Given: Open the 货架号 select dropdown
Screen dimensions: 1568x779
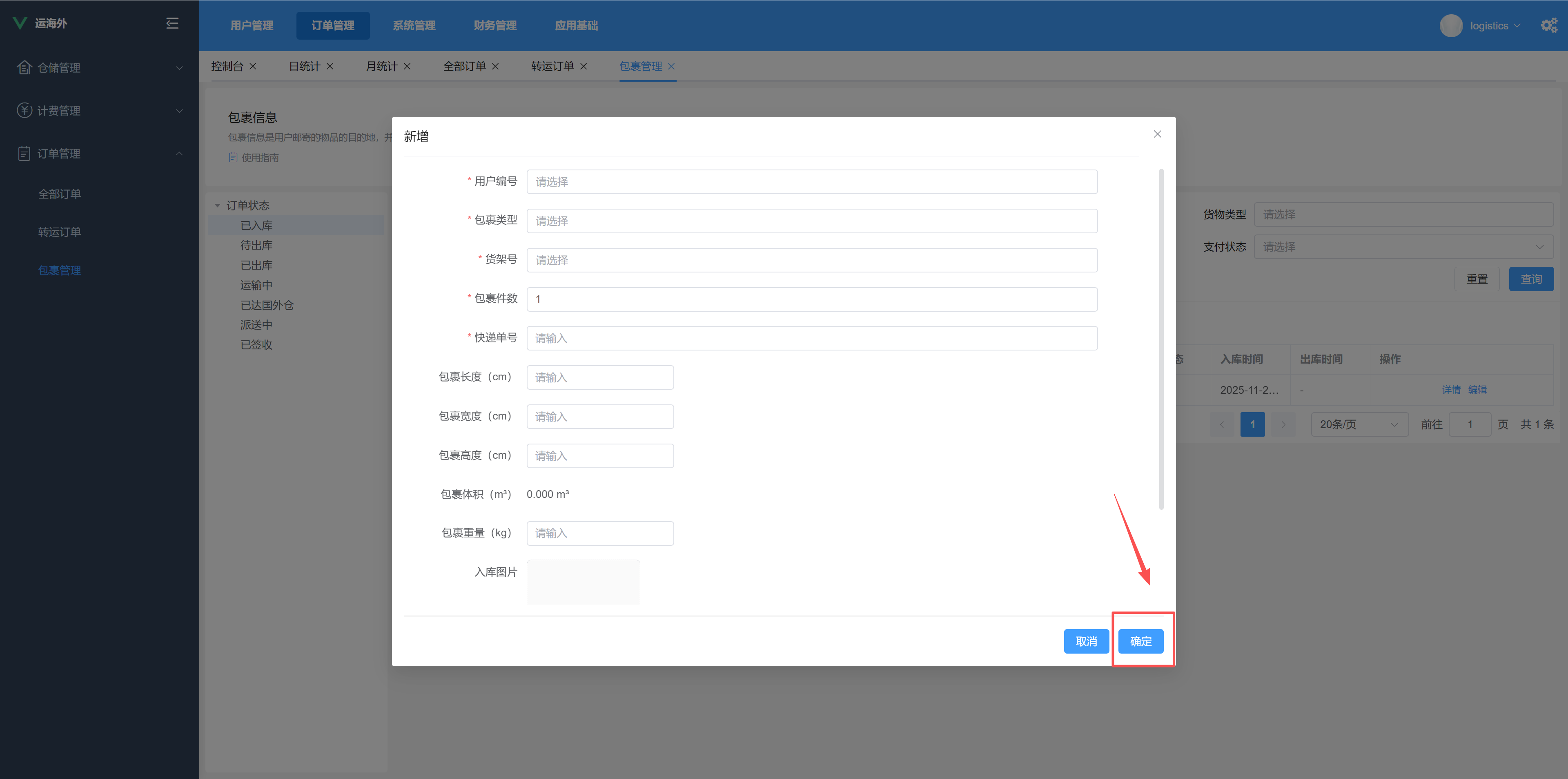Looking at the screenshot, I should [x=811, y=260].
